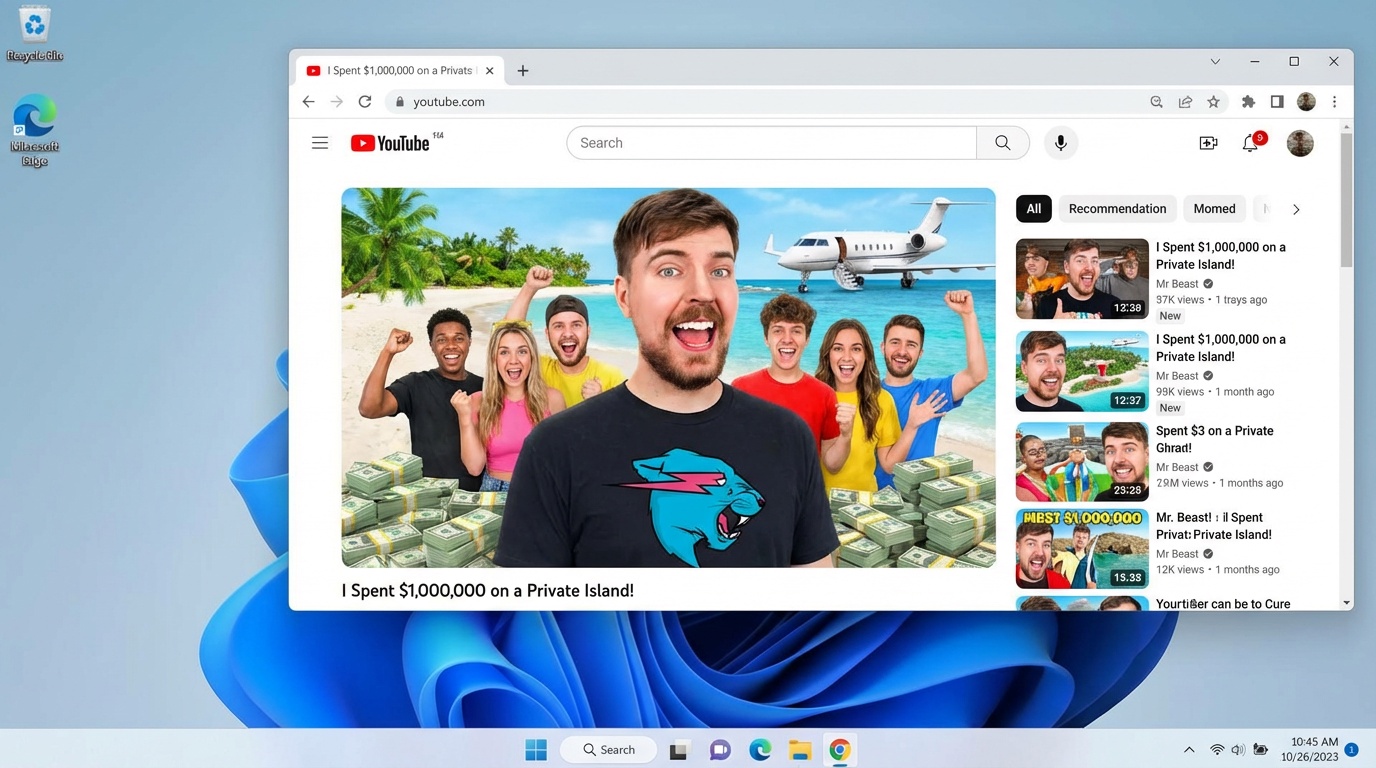Open the Mr Beast channel link
Image resolution: width=1376 pixels, height=768 pixels.
(1176, 283)
